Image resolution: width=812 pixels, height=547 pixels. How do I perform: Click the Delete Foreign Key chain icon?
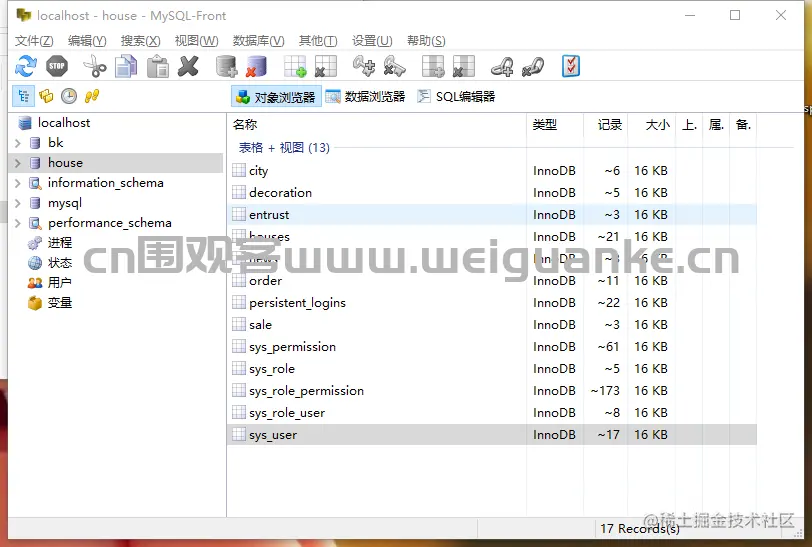pyautogui.click(x=533, y=66)
